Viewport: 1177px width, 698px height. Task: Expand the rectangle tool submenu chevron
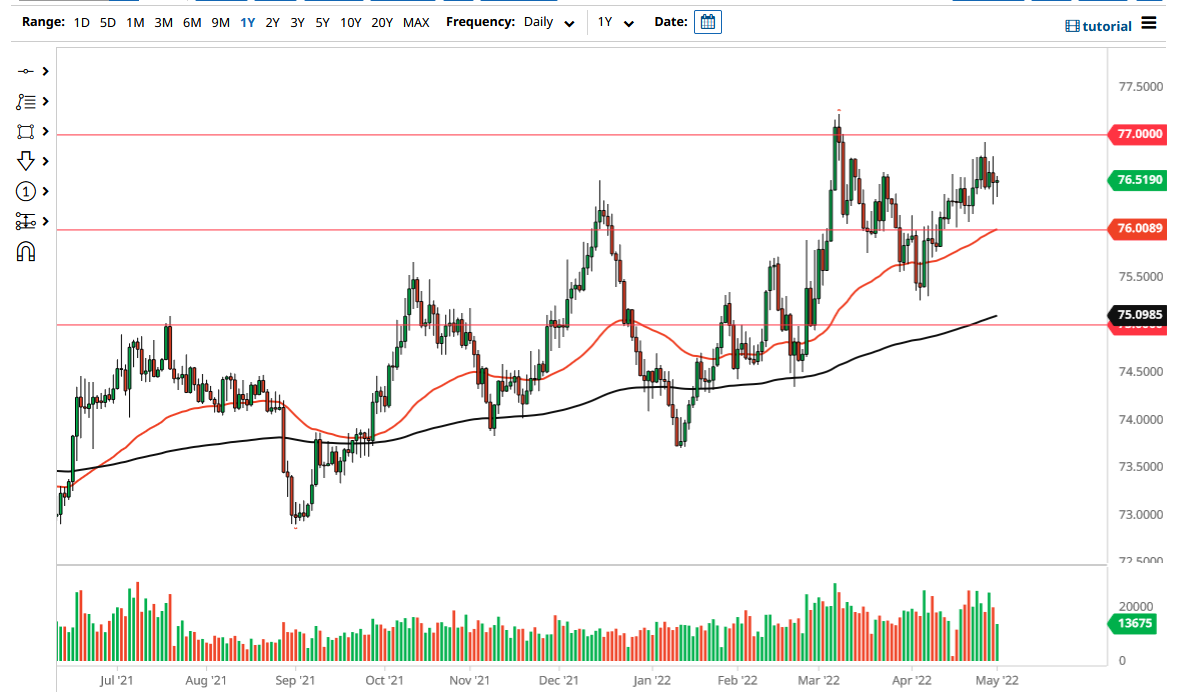43,131
